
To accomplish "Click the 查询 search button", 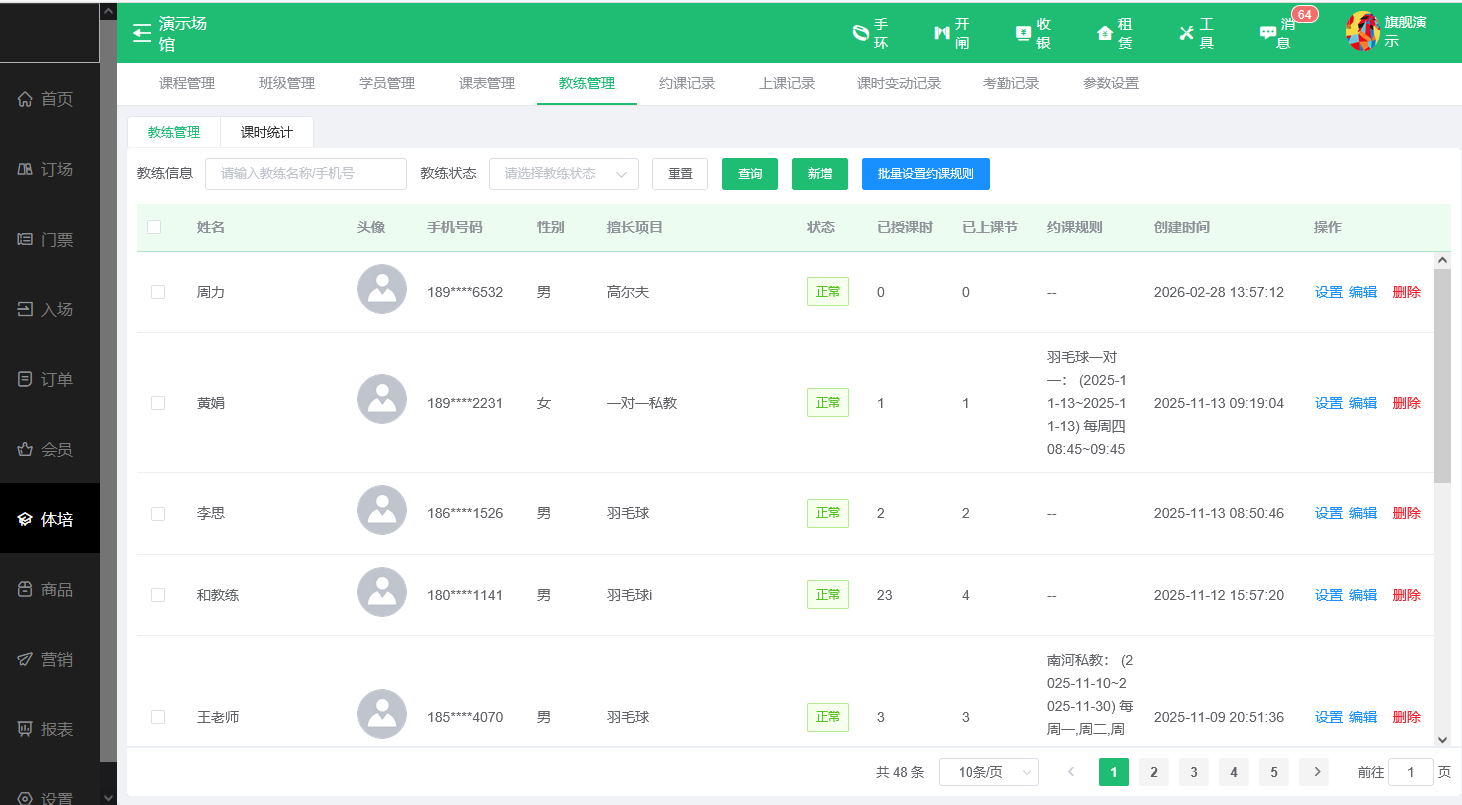I will pos(749,173).
